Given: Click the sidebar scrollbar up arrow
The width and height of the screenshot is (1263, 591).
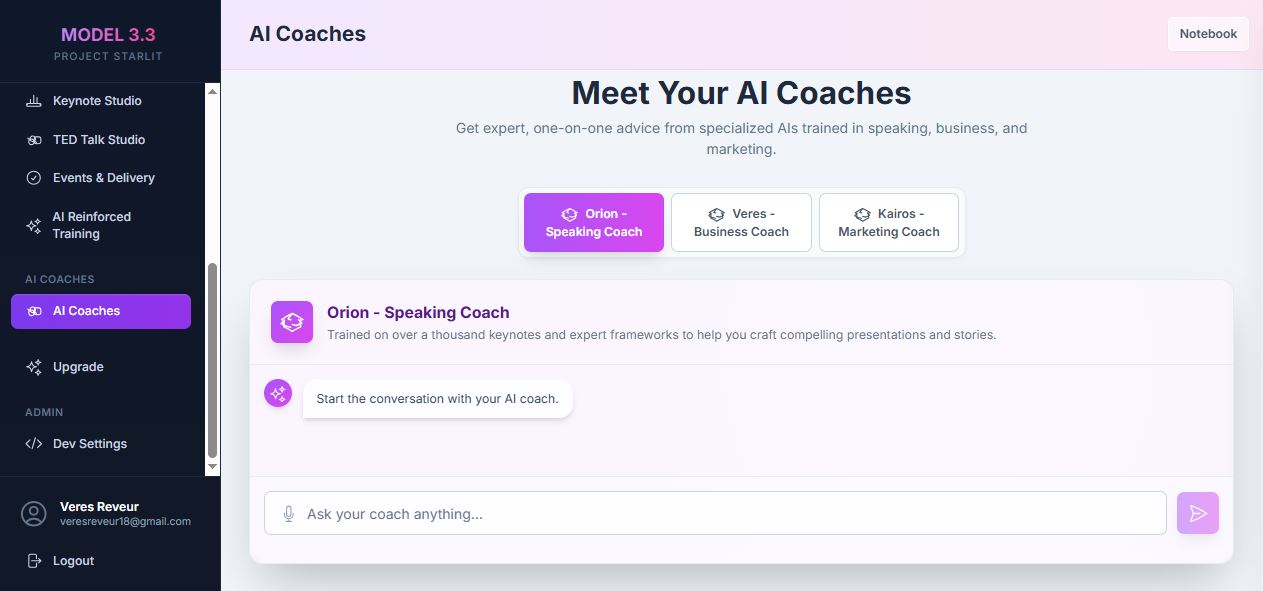Looking at the screenshot, I should pyautogui.click(x=212, y=91).
